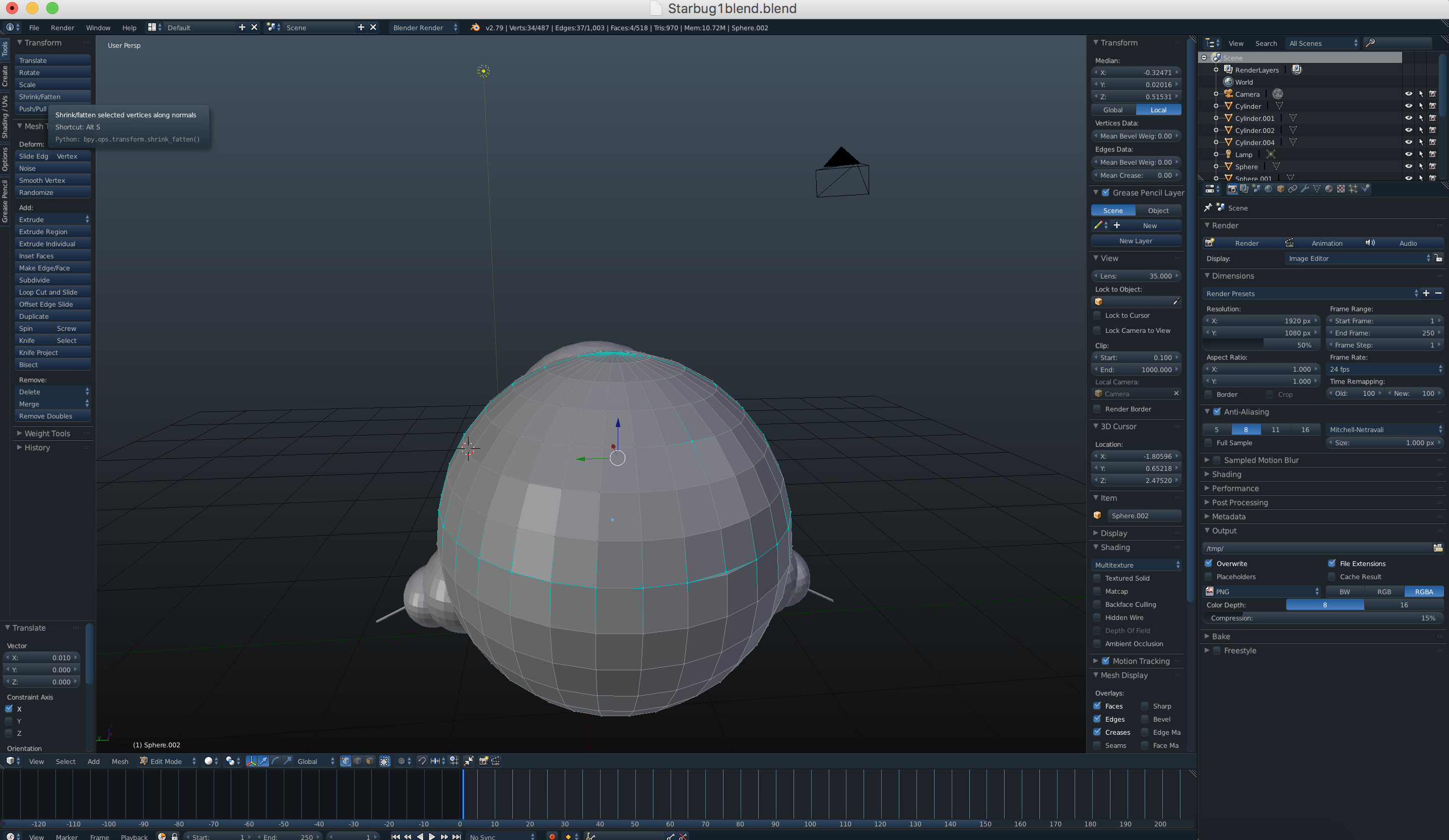Image resolution: width=1449 pixels, height=840 pixels.
Task: Open the Edit Mode selector dropdown
Action: tap(168, 761)
